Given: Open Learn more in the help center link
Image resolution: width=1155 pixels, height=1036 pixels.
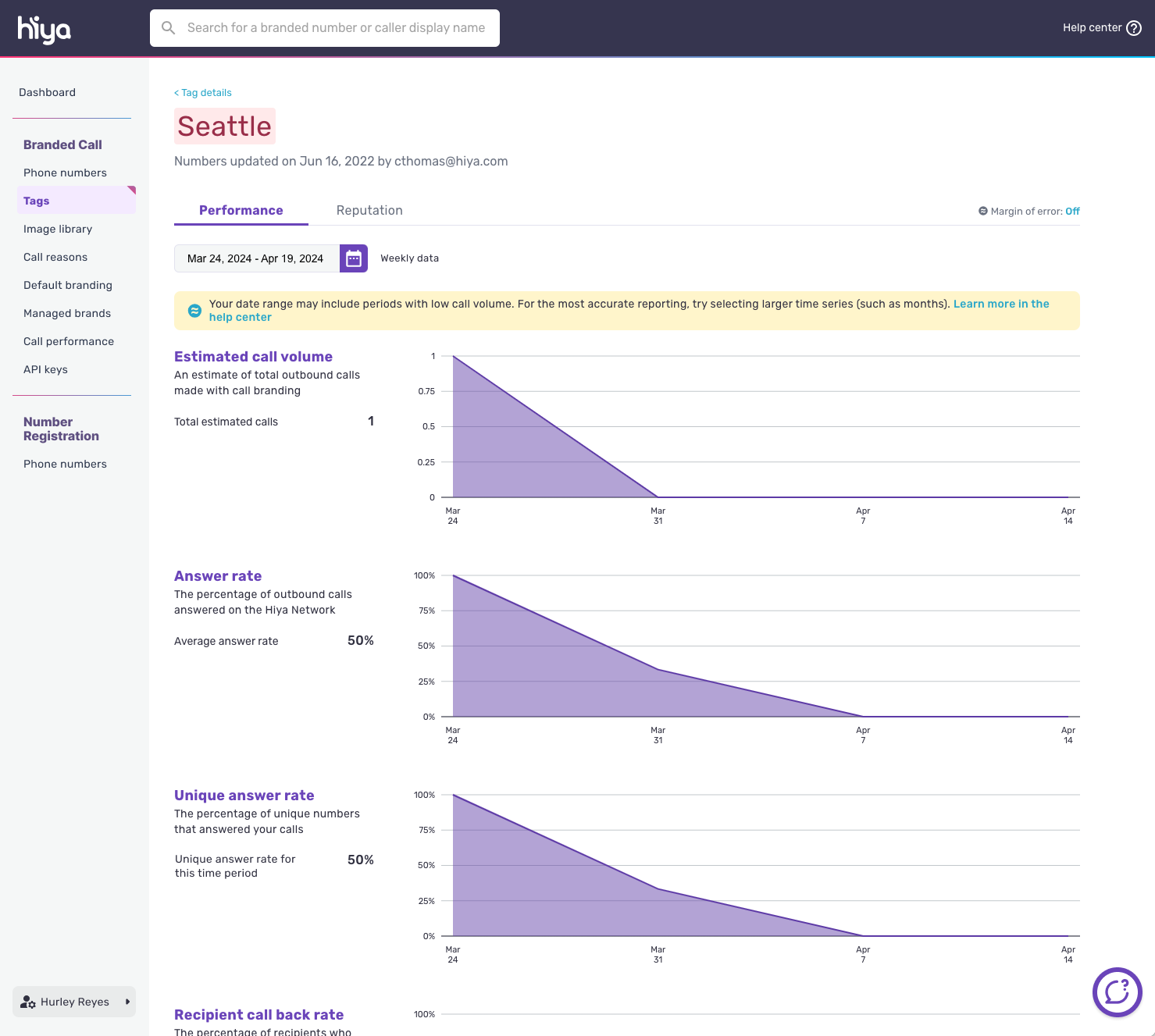Looking at the screenshot, I should click(x=1000, y=304).
